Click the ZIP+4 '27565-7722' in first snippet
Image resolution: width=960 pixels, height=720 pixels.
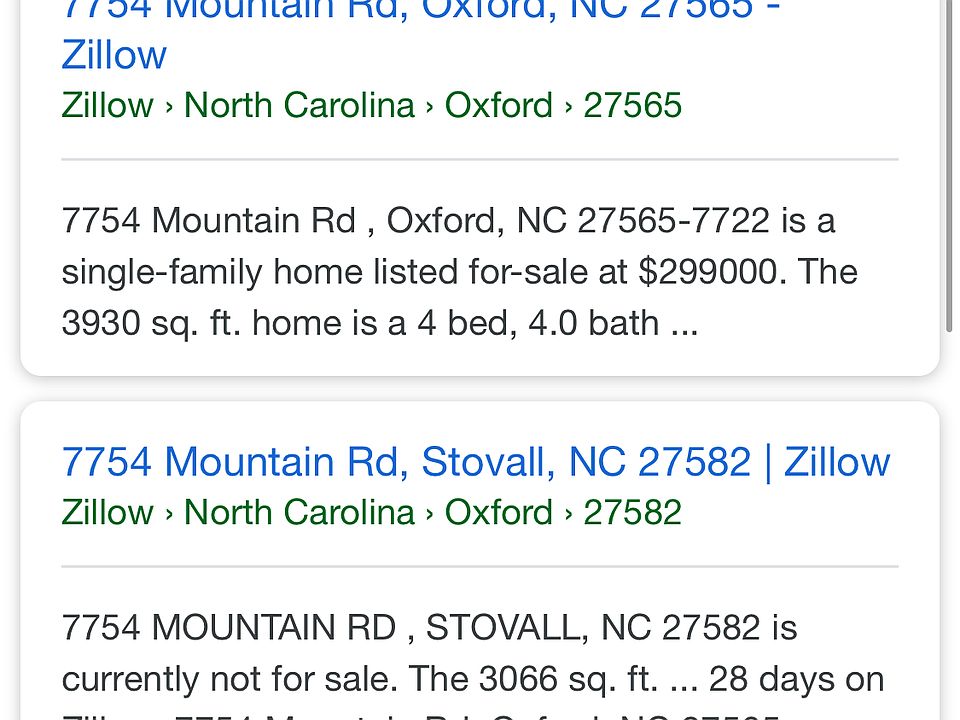pos(673,220)
